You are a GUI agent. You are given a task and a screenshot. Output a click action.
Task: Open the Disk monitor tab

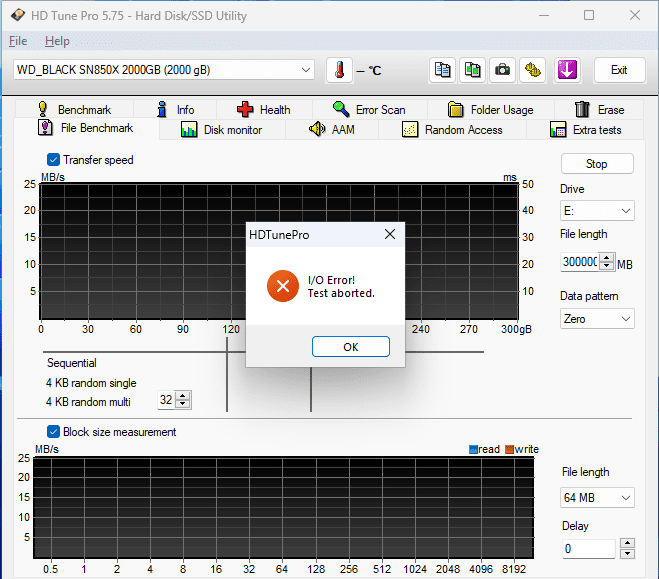(x=222, y=130)
